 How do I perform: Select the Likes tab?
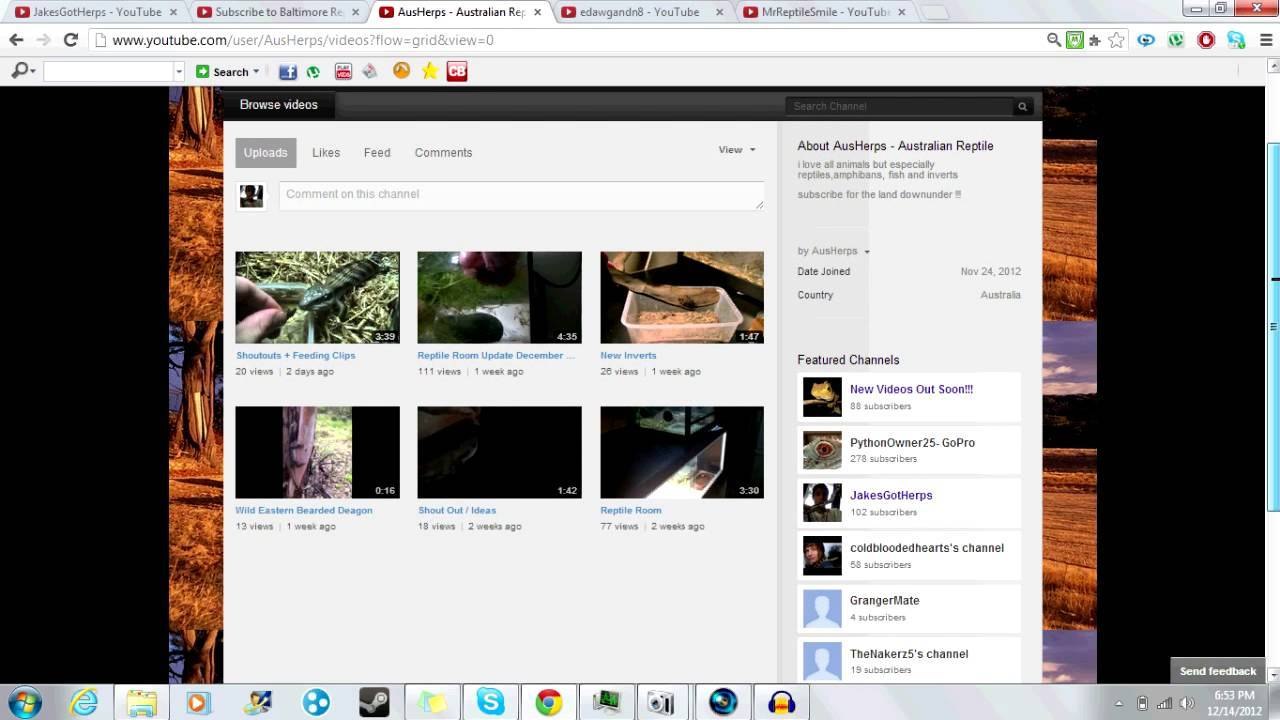(326, 153)
